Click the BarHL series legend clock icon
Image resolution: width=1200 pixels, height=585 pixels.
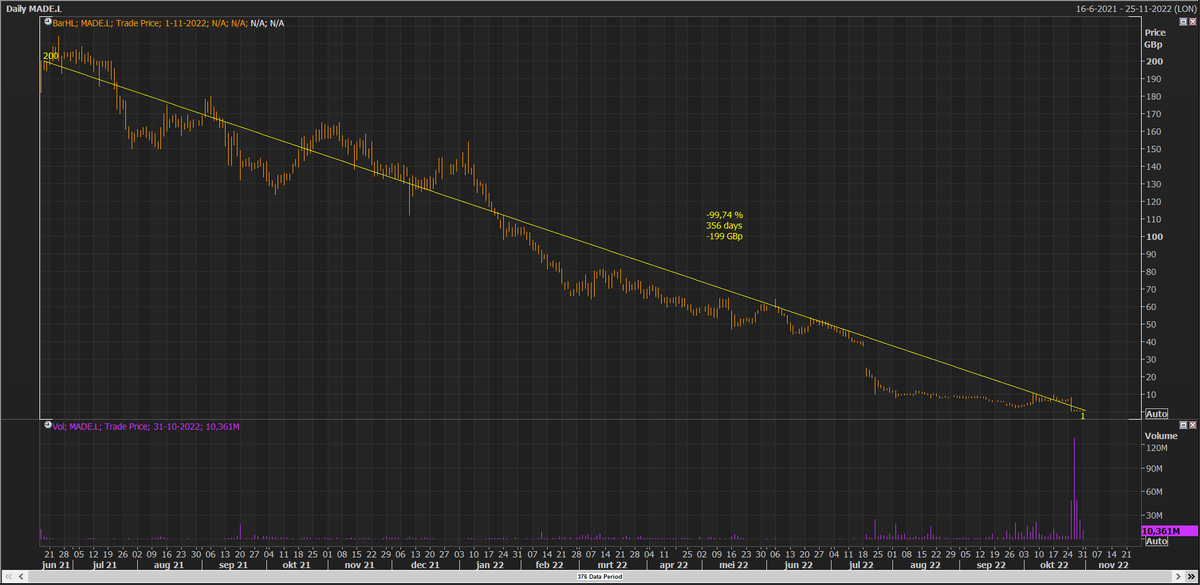pos(46,22)
